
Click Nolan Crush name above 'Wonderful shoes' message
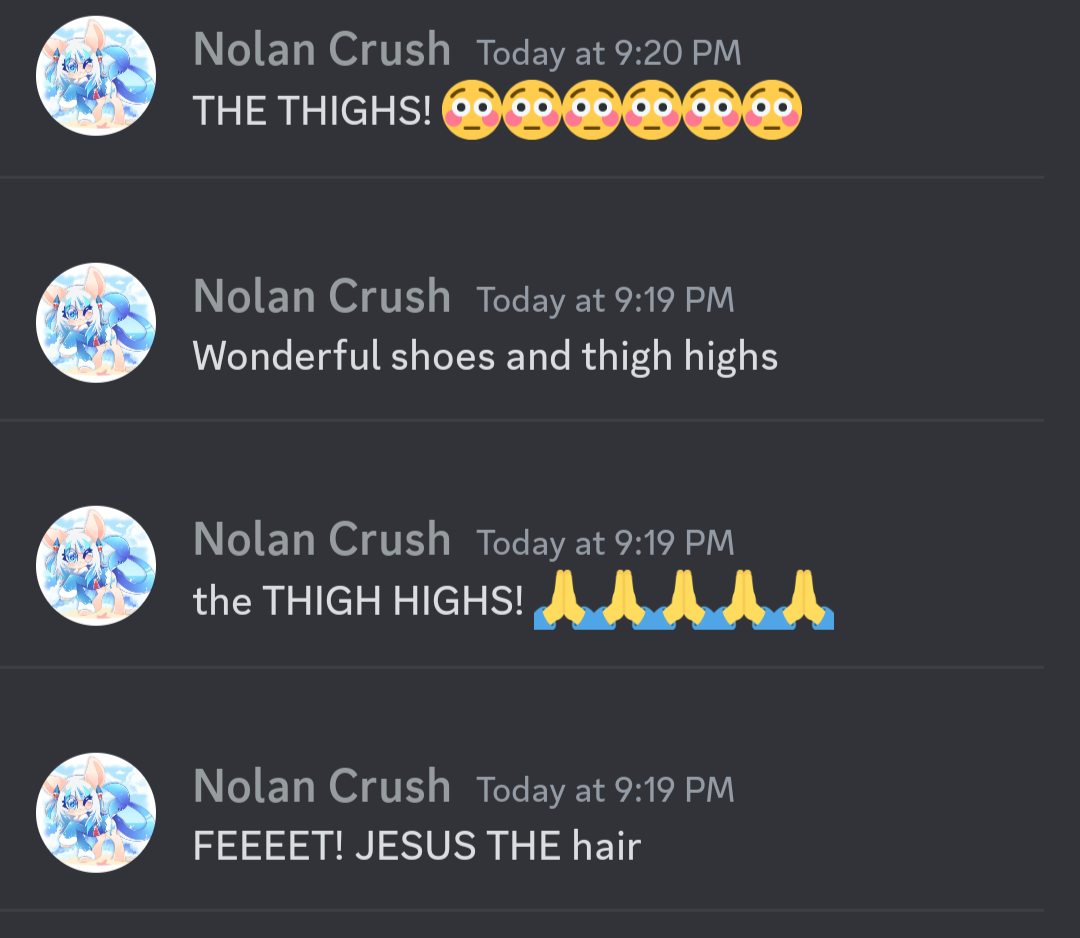coord(322,296)
